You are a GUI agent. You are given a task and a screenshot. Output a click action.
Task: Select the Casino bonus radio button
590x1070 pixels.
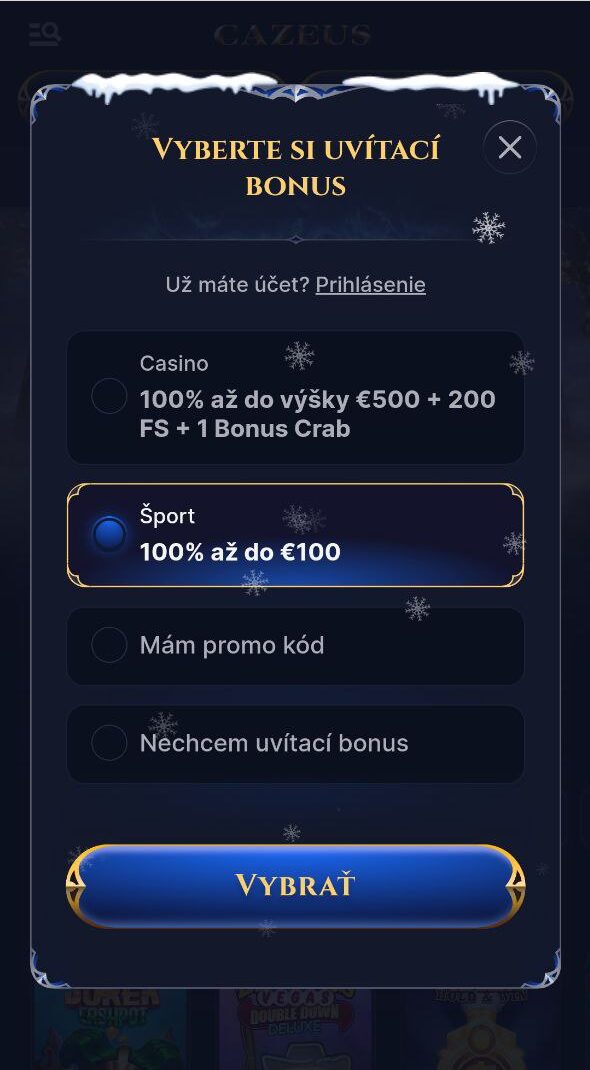tap(109, 396)
